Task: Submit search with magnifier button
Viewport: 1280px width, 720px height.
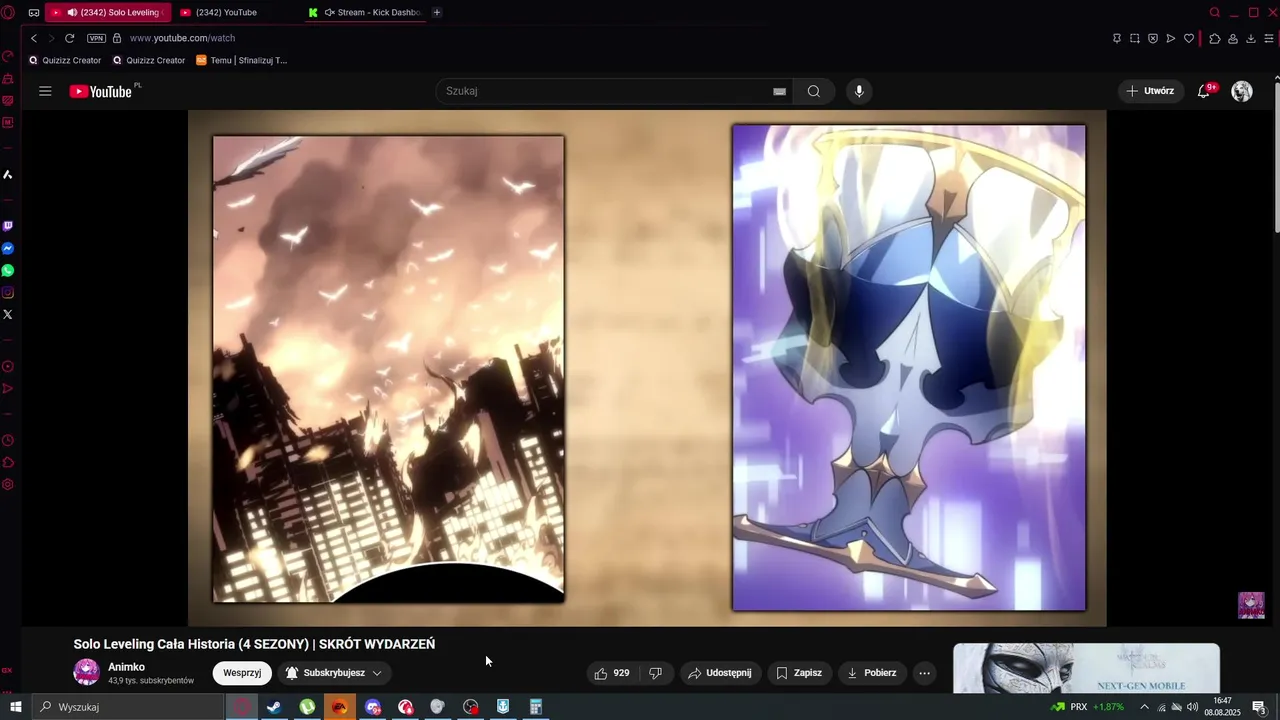Action: tap(814, 91)
